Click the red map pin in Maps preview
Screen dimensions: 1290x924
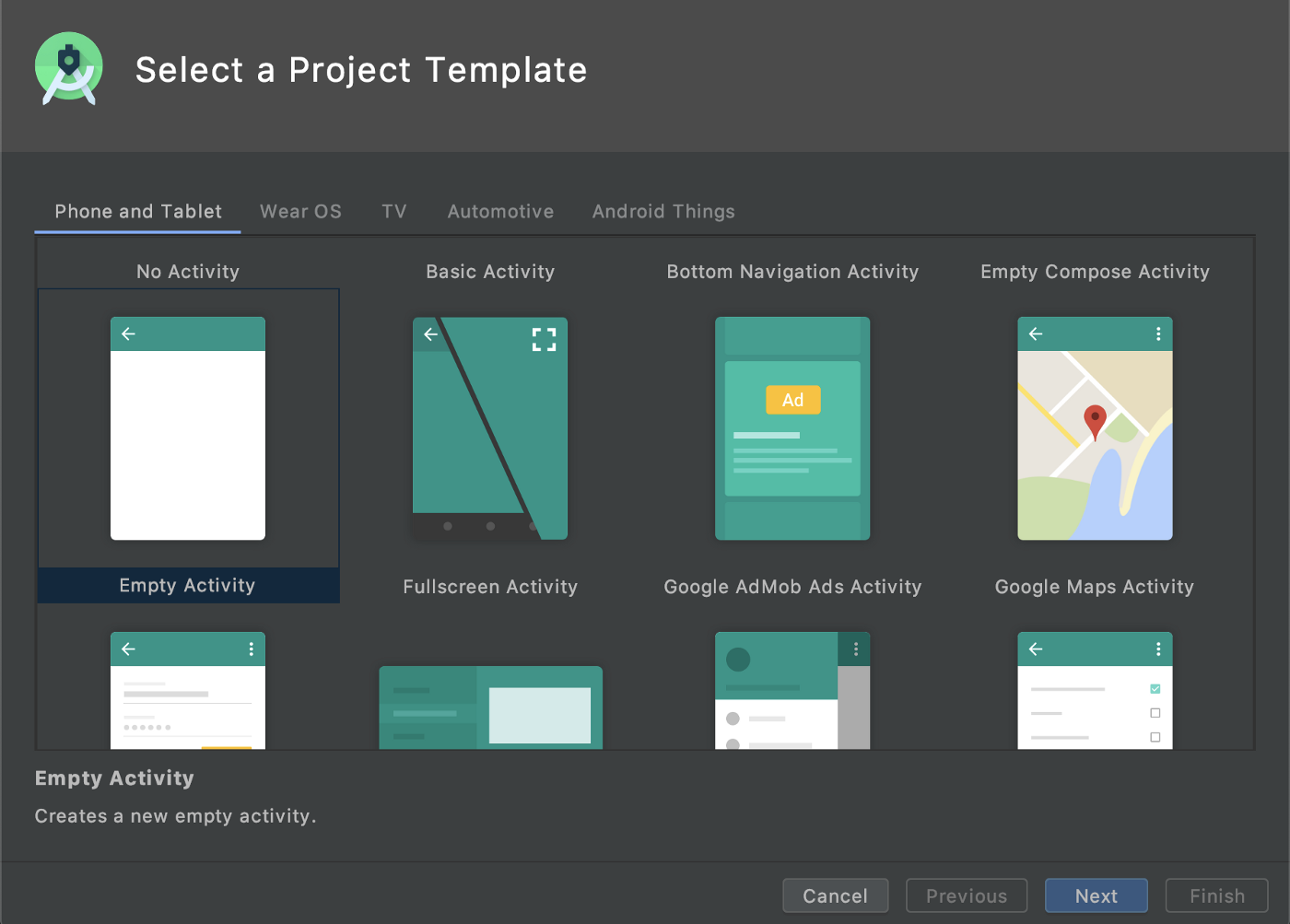(1095, 421)
